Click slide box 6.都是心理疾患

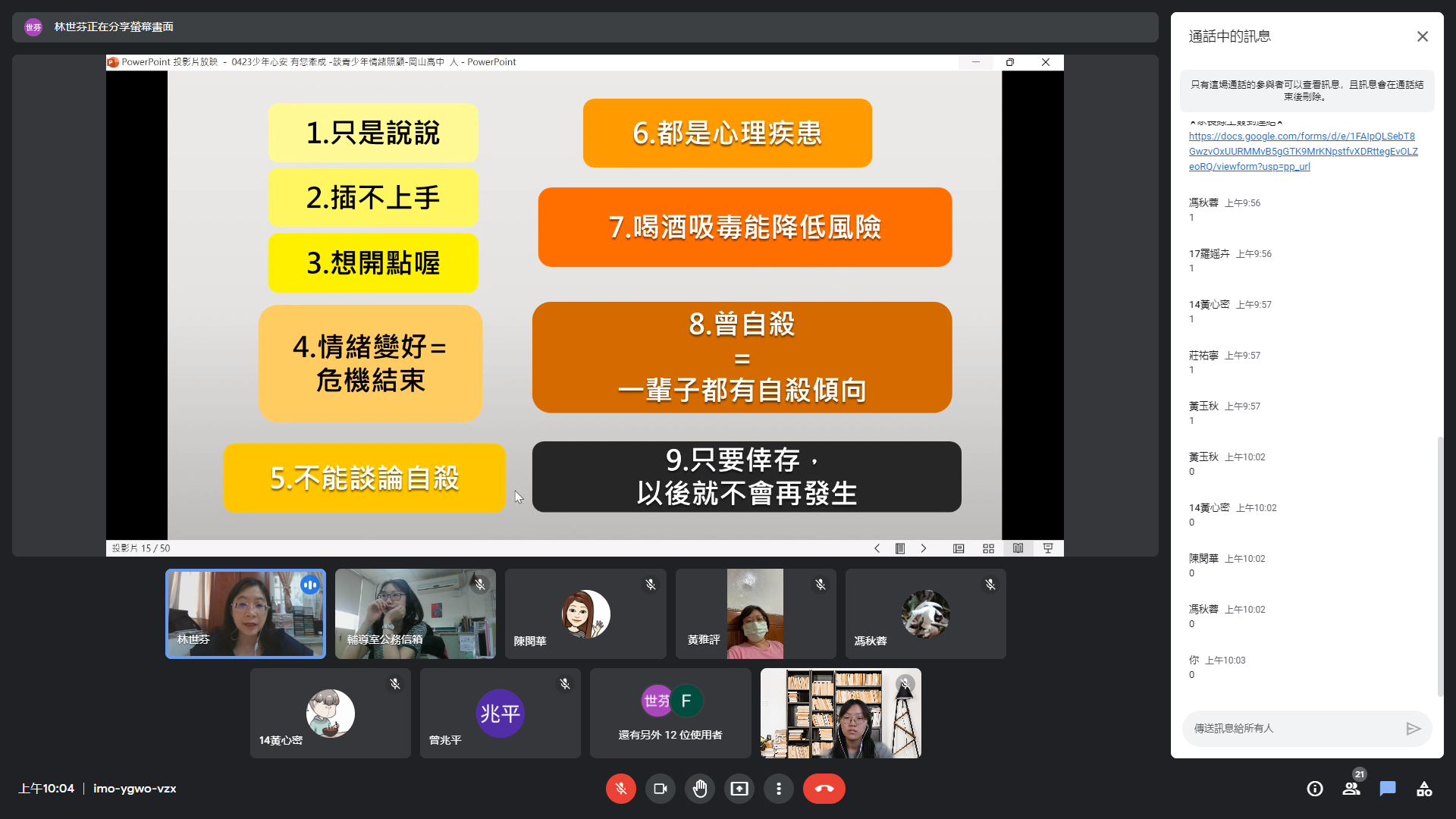[727, 133]
